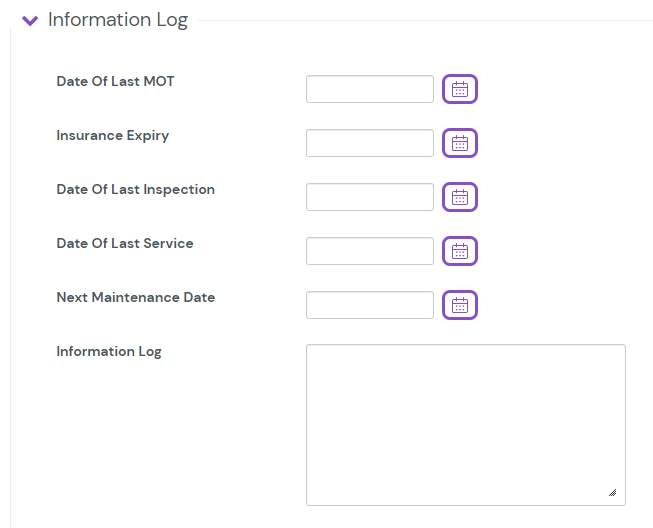Image resolution: width=653 pixels, height=528 pixels.
Task: Click the Date Of Last MOT label
Action: pyautogui.click(x=115, y=81)
